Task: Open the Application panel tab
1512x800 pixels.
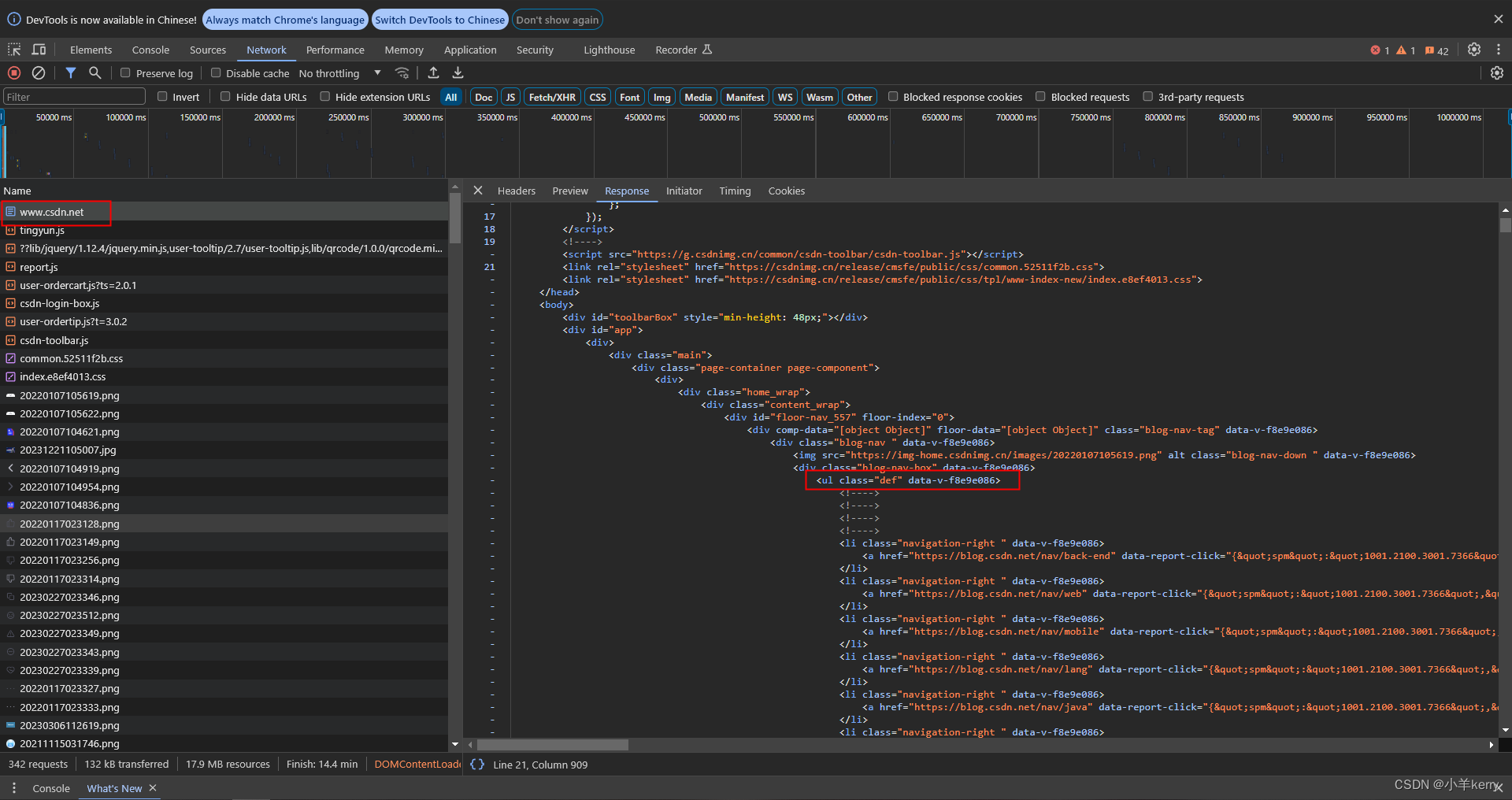Action: click(470, 50)
